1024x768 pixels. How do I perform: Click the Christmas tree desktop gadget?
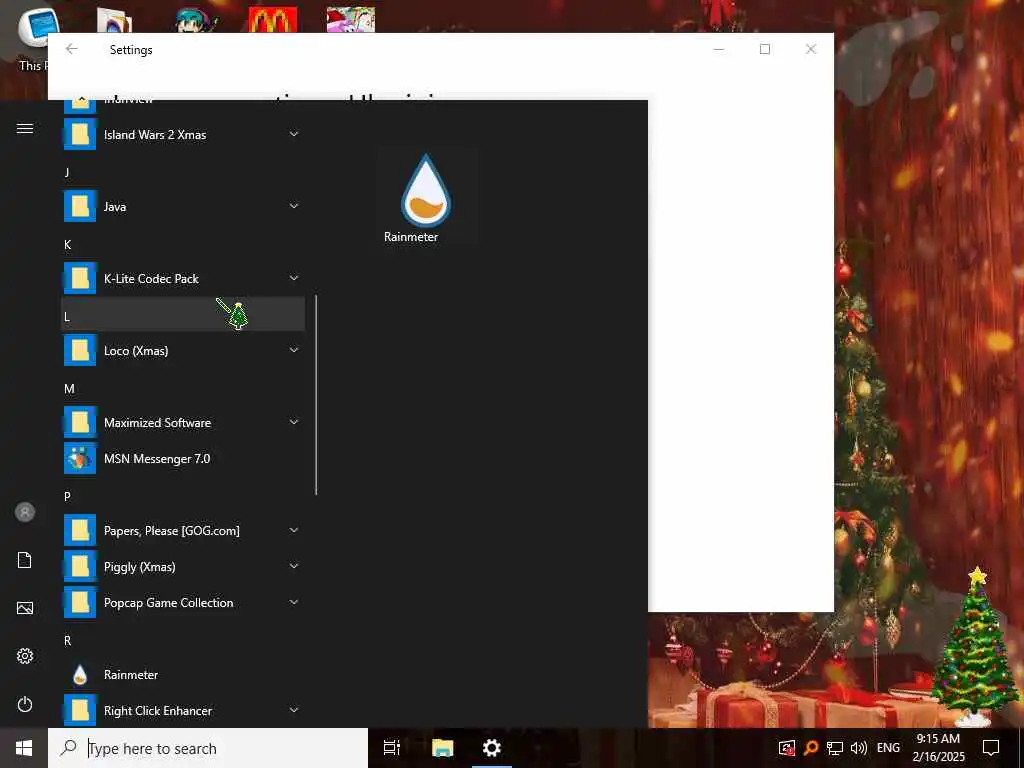pos(976,647)
